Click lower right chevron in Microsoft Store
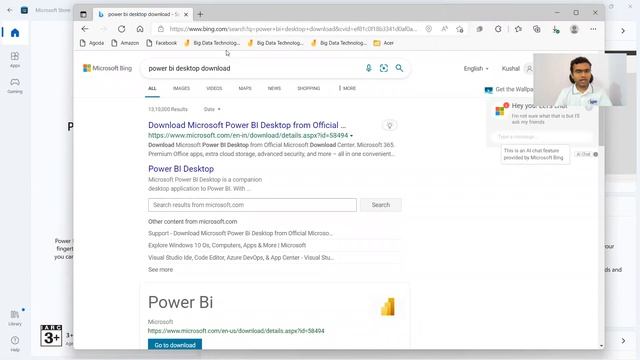 click(623, 340)
